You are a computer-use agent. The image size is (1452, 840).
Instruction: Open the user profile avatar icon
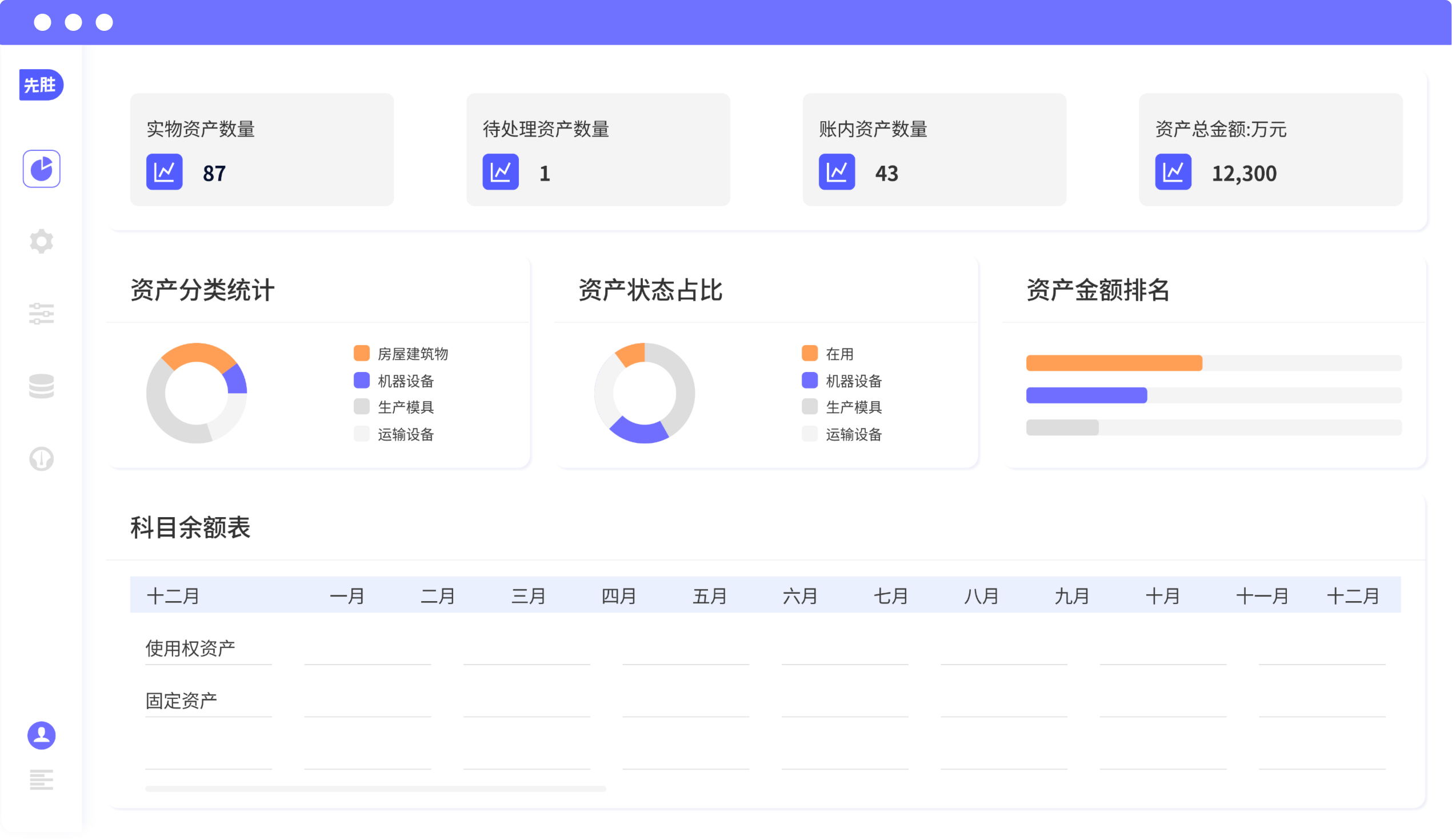click(x=42, y=735)
